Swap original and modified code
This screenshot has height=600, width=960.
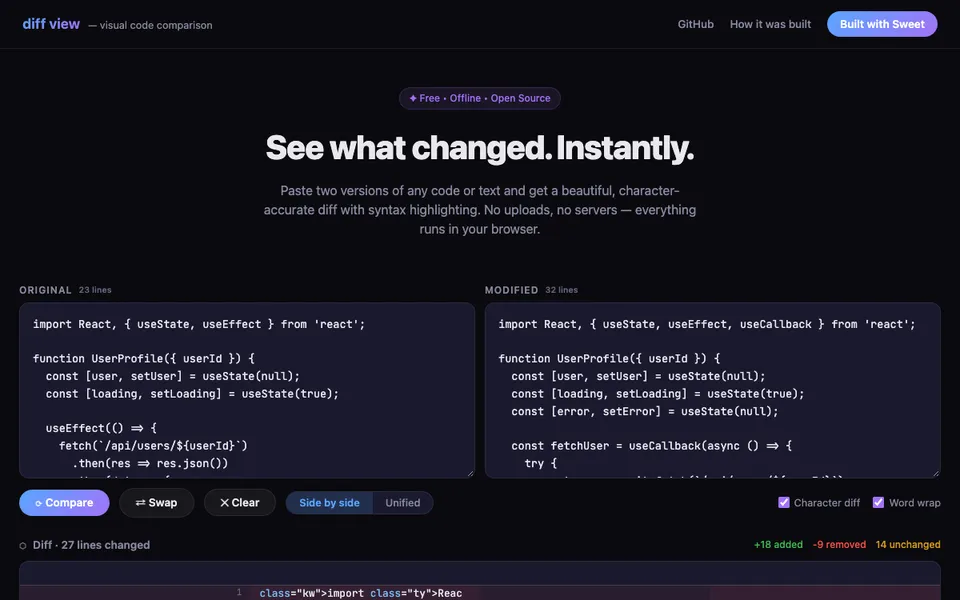(x=157, y=503)
